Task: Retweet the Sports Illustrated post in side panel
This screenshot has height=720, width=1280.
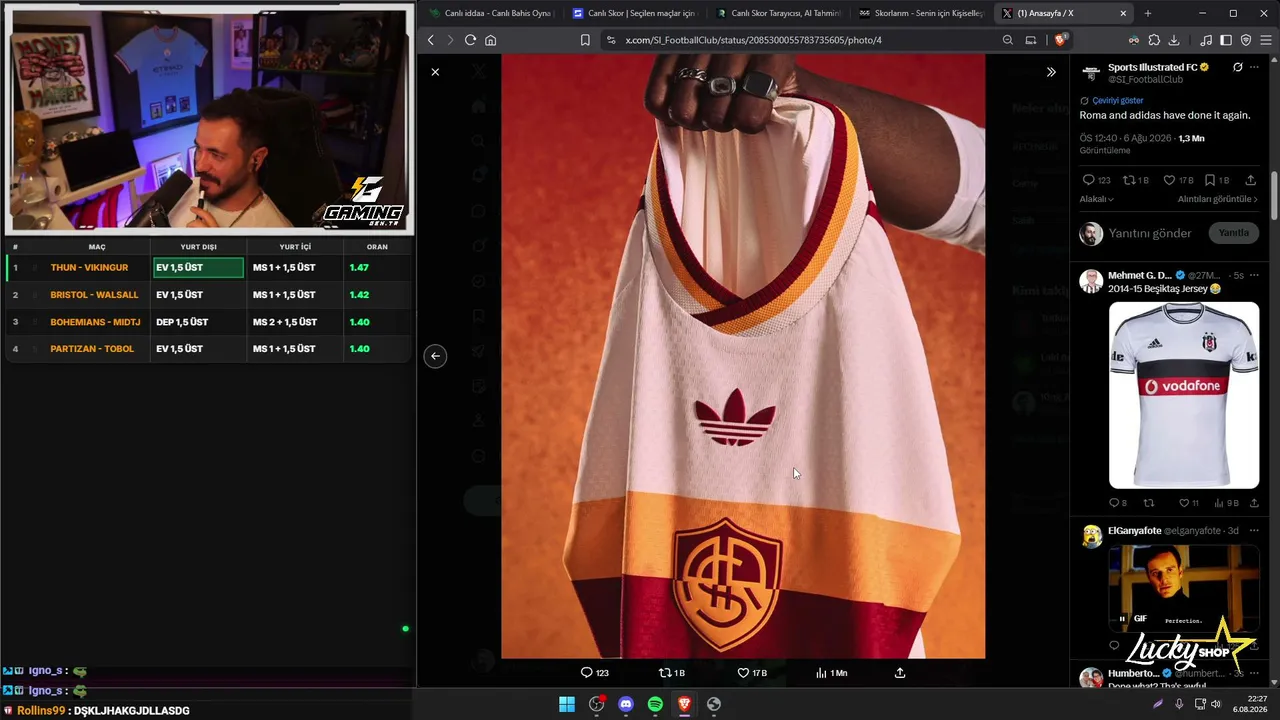Action: pyautogui.click(x=1136, y=180)
